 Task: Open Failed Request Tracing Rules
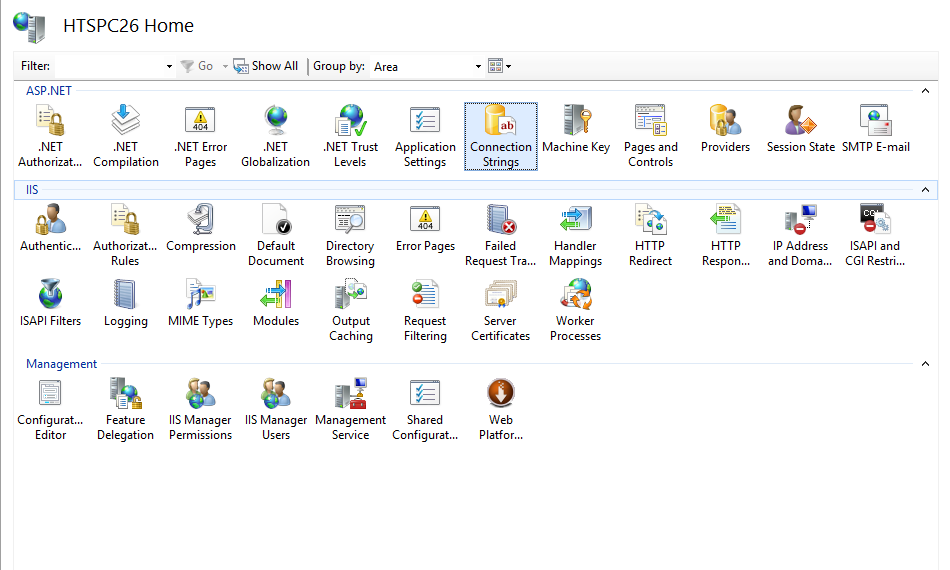pyautogui.click(x=500, y=235)
